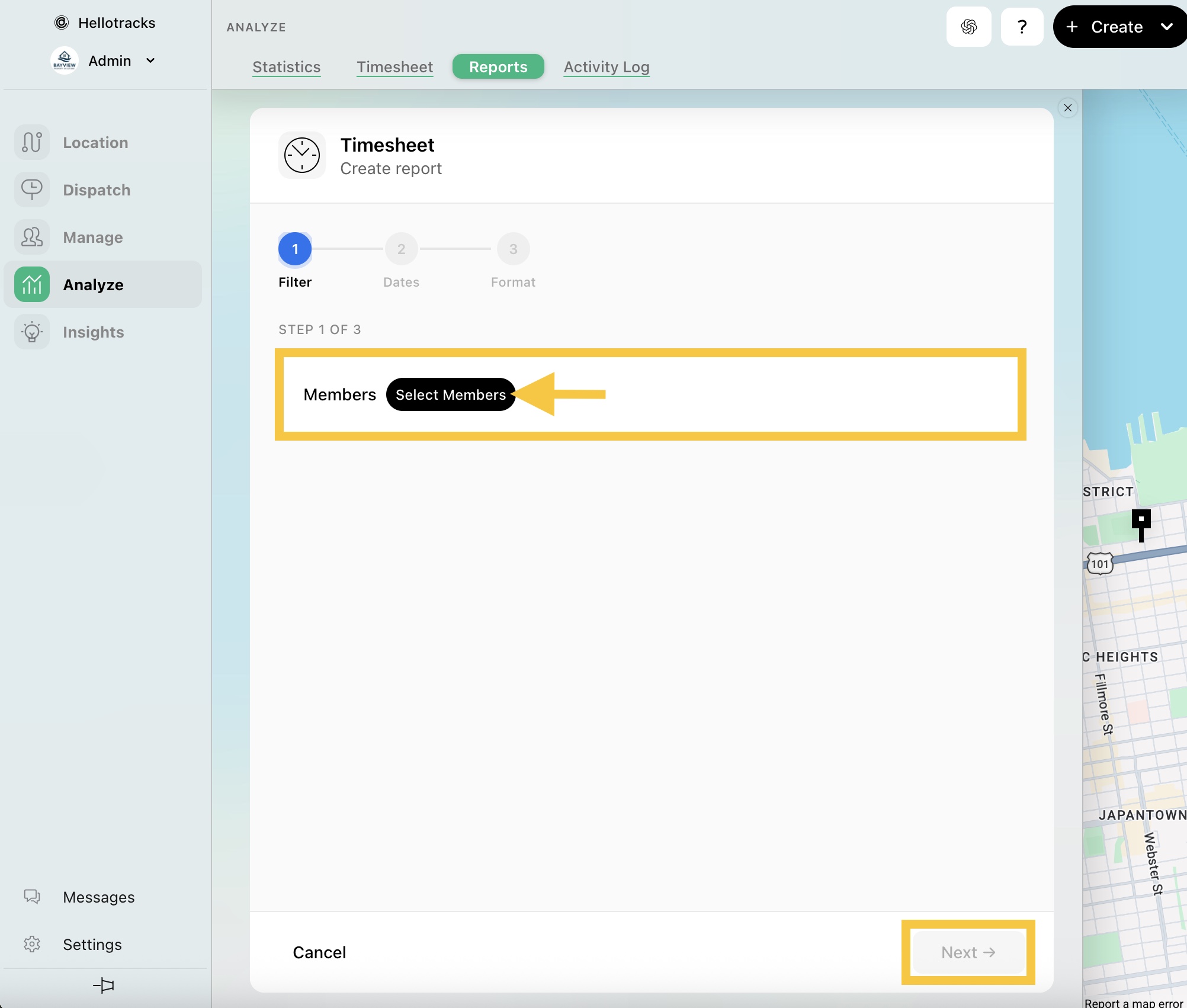Click the Analyze chart icon

pyautogui.click(x=32, y=285)
